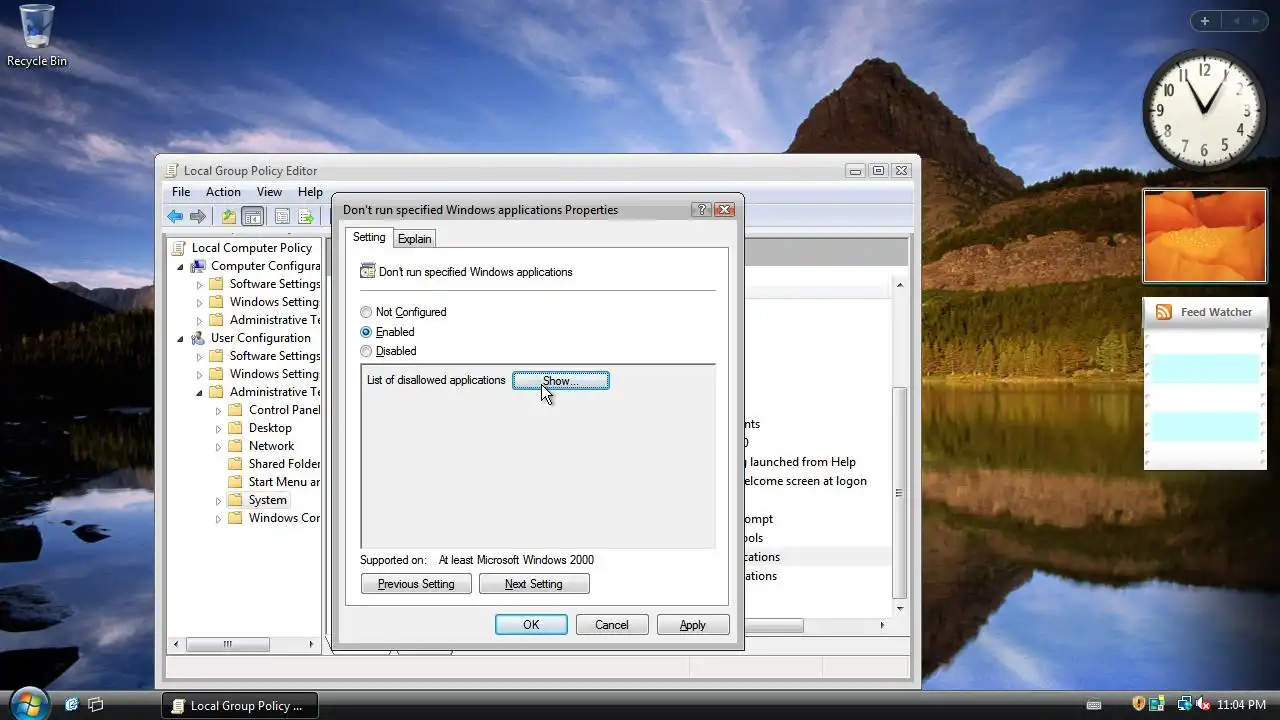Select Software Settings under User Configuration
Screen dimensions: 1280x720
click(x=275, y=356)
